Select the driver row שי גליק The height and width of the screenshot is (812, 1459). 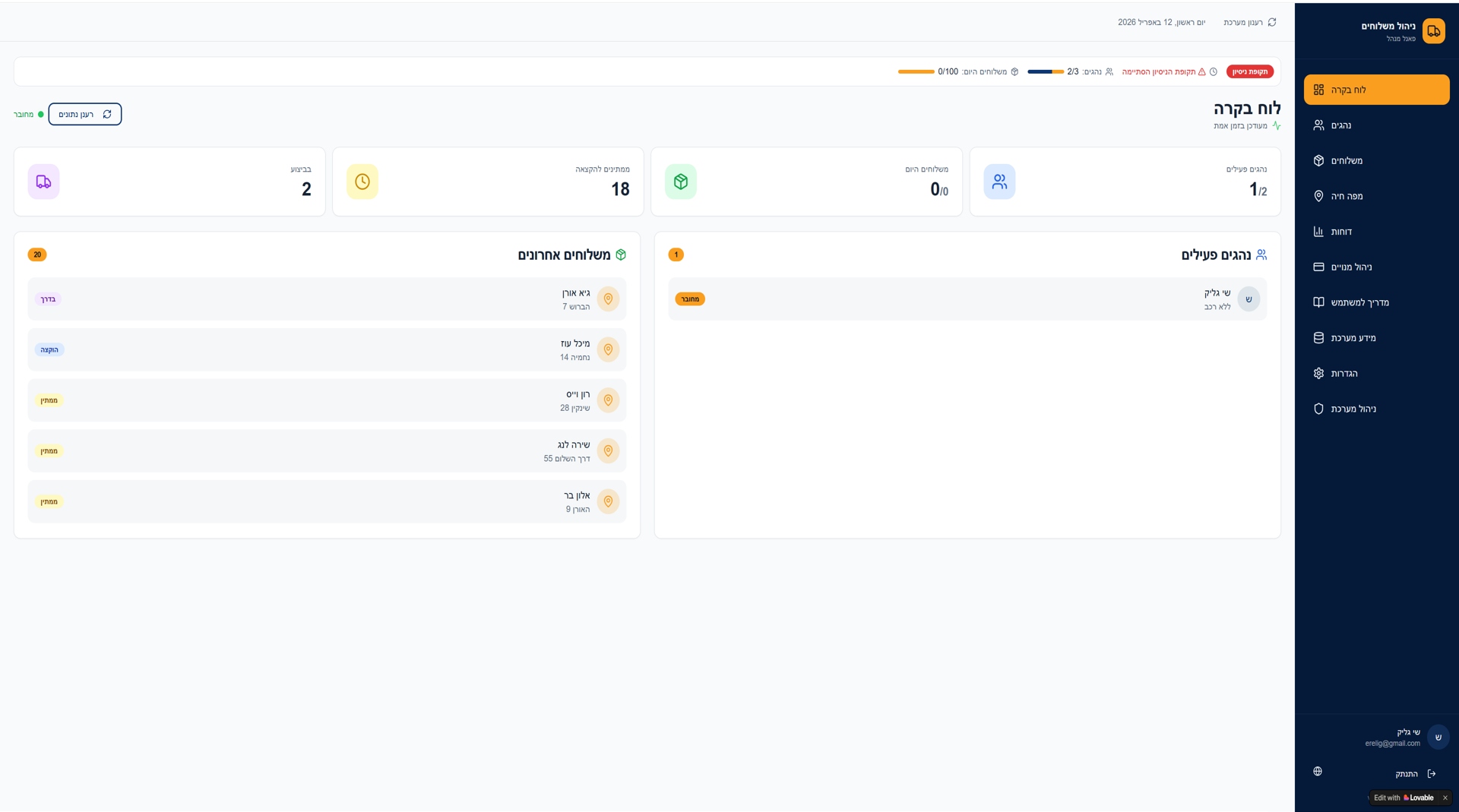tap(967, 299)
